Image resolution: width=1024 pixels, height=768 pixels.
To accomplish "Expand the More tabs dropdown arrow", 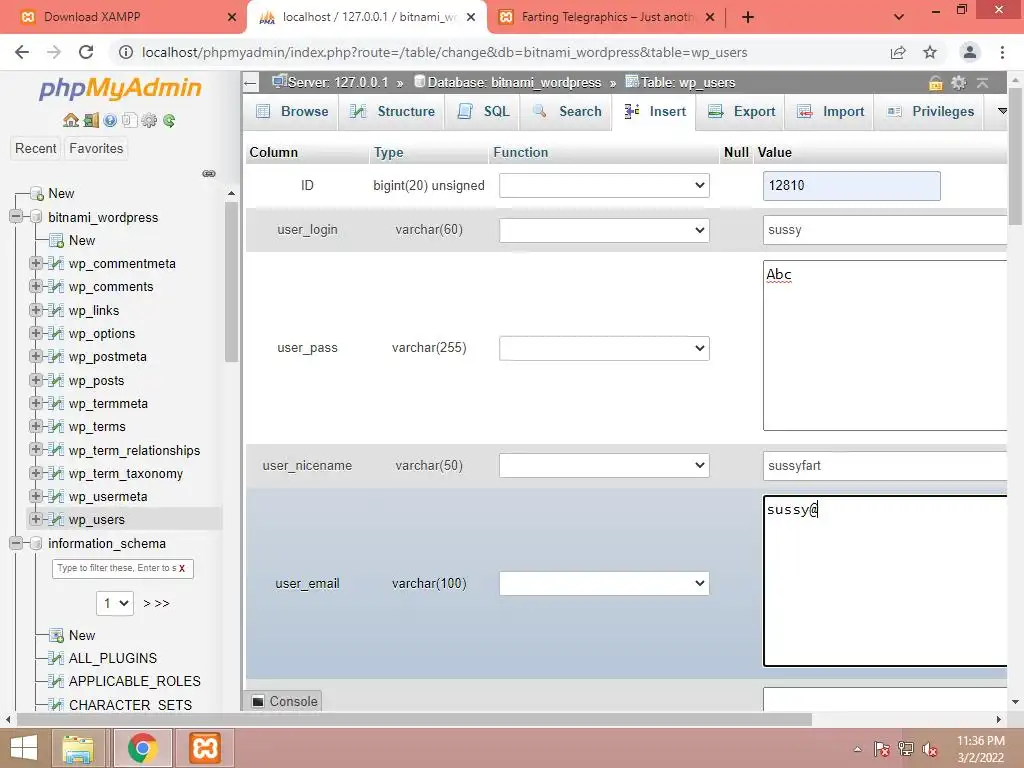I will pyautogui.click(x=1002, y=111).
